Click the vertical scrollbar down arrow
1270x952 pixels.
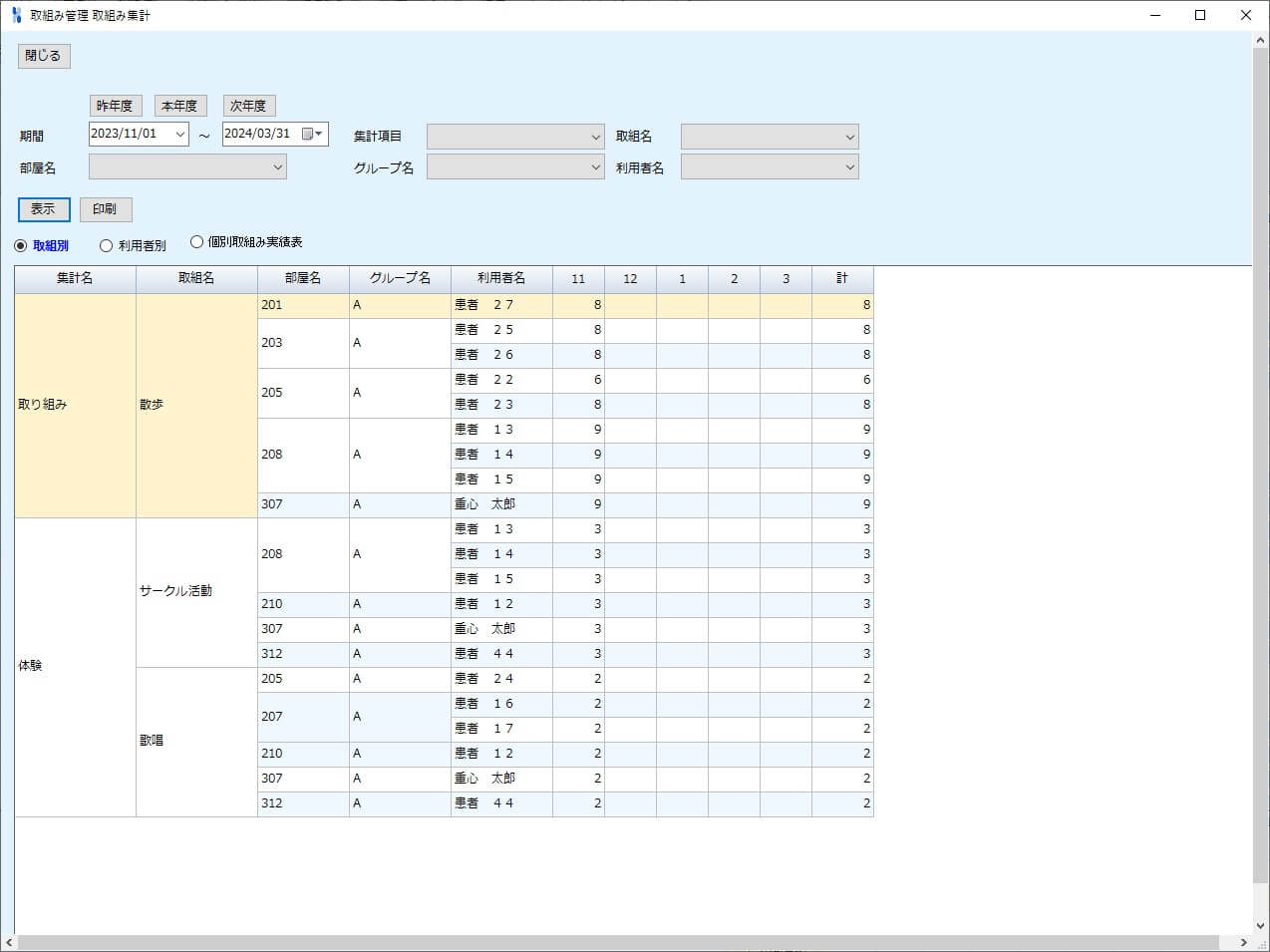(x=1261, y=926)
